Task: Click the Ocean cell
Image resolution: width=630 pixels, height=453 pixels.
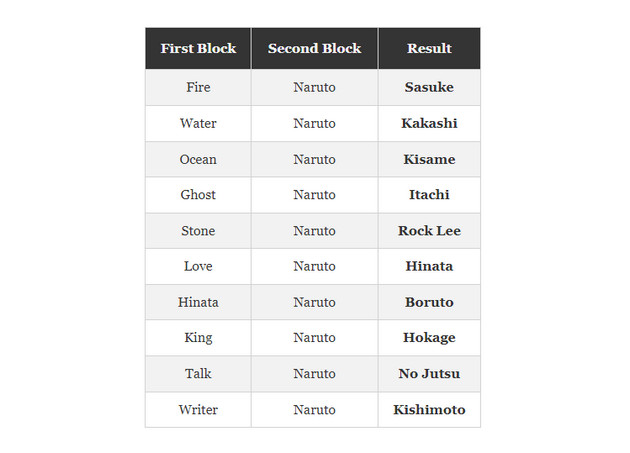Action: [198, 159]
